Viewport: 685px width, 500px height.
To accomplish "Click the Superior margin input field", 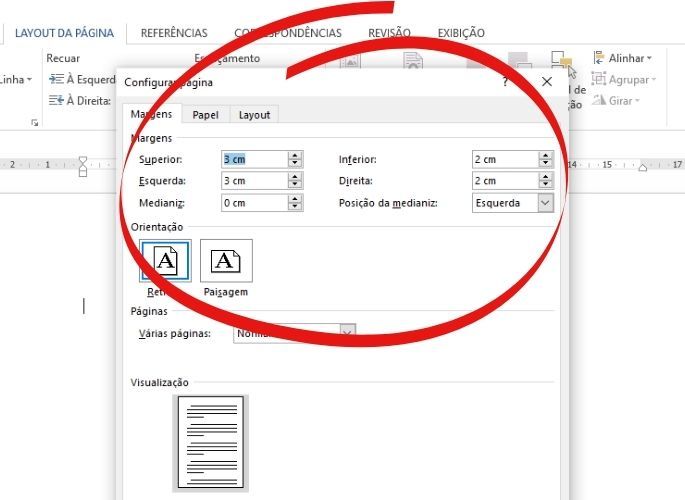I will (254, 159).
